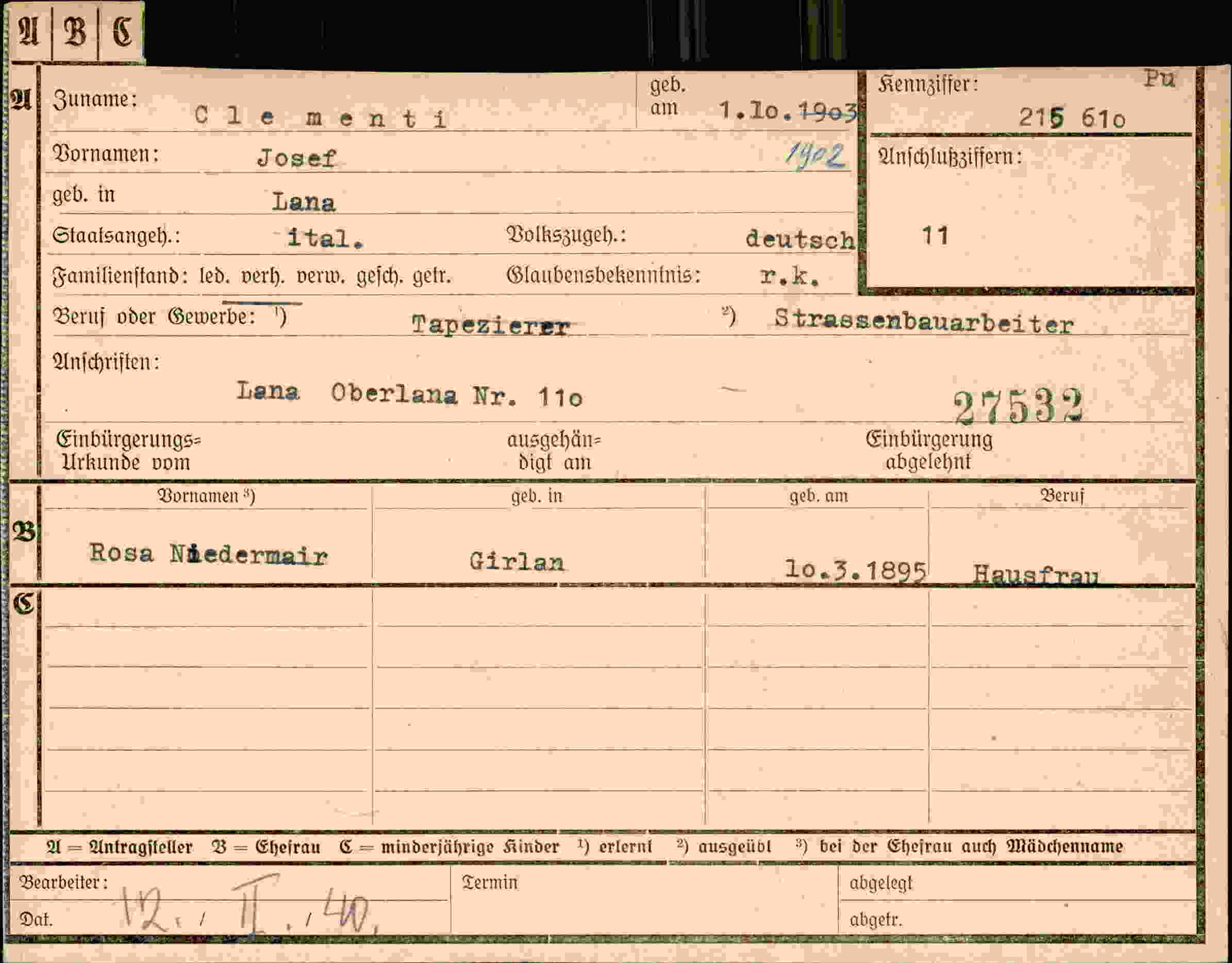Click the section B marker letter

click(24, 532)
